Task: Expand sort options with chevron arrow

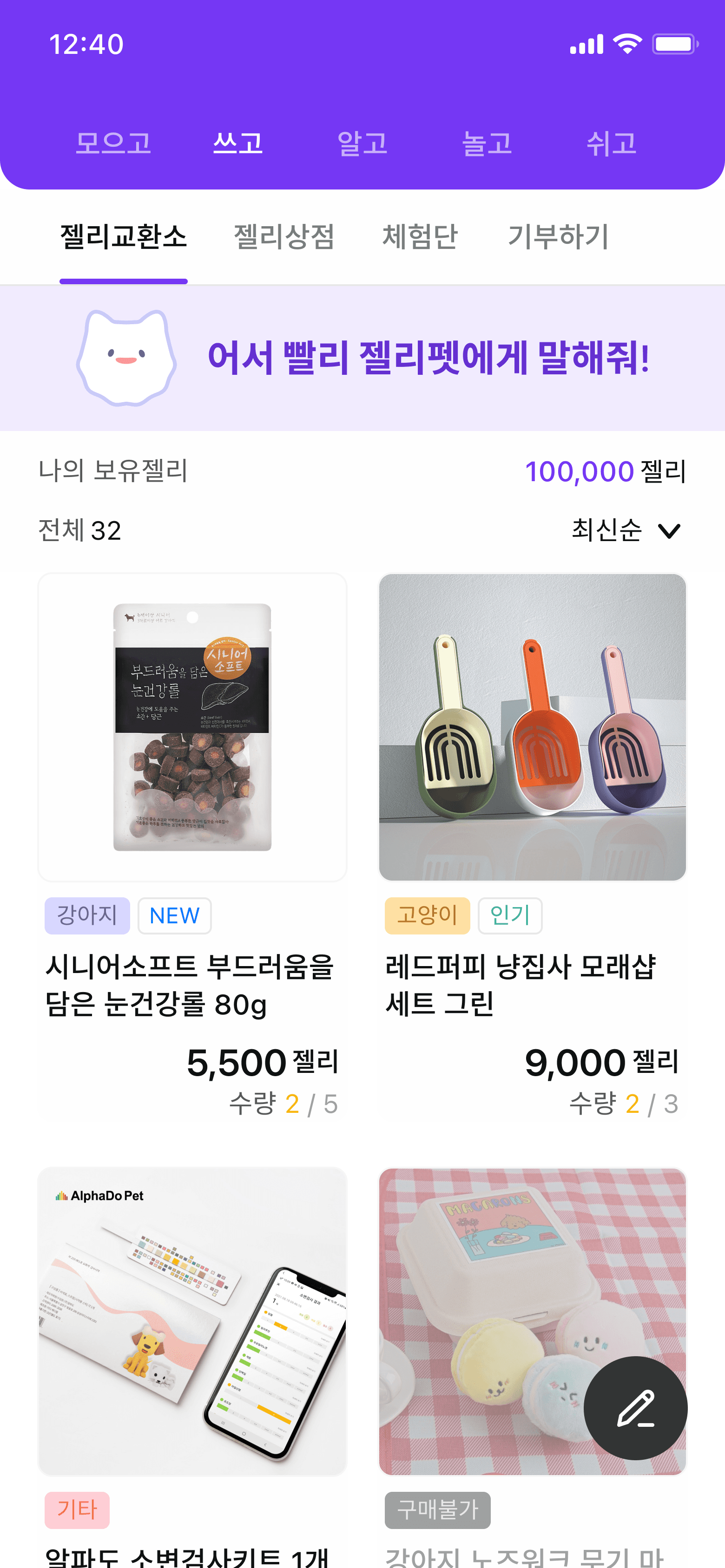Action: point(669,531)
